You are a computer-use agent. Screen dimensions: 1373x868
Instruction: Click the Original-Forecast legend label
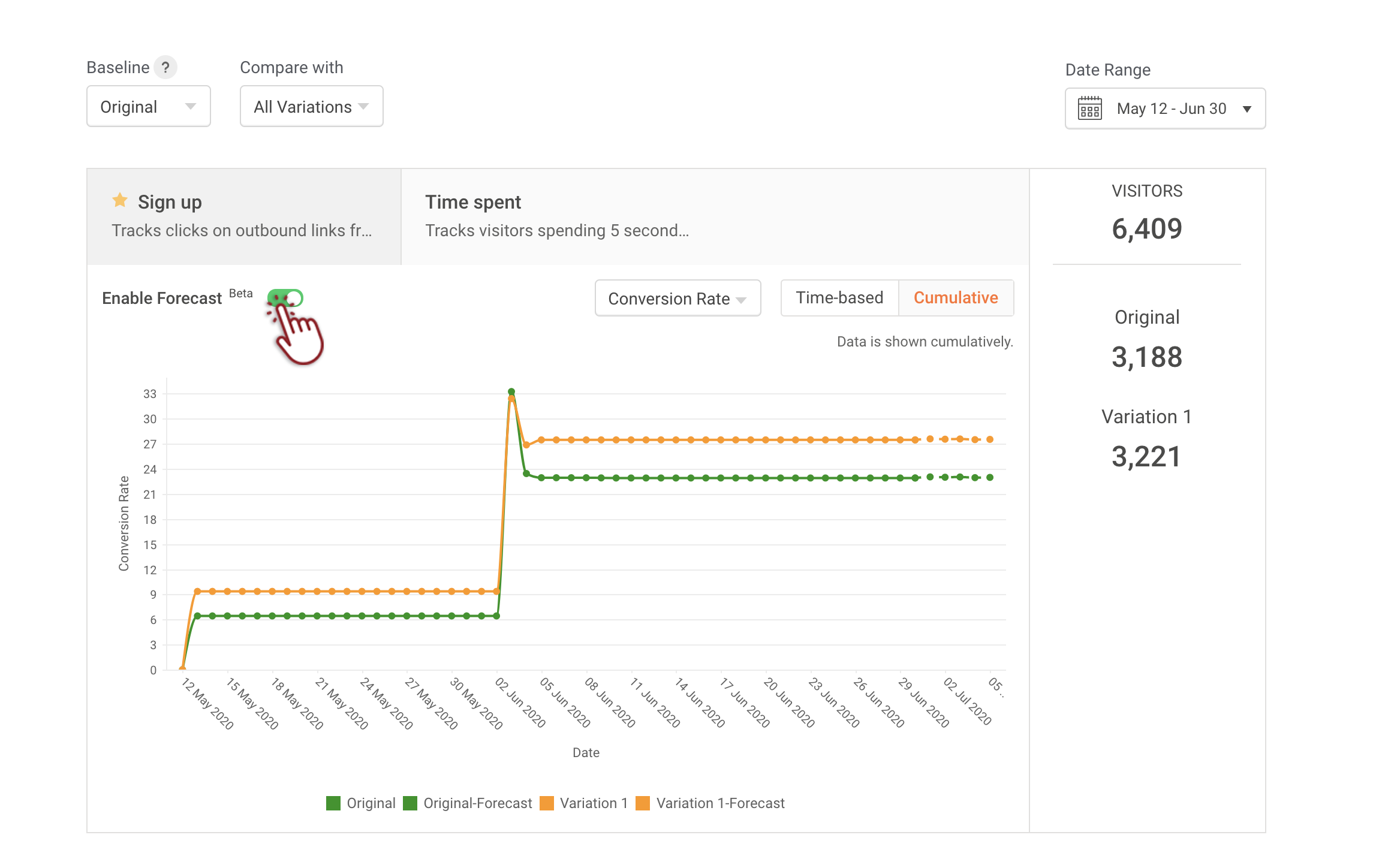(x=477, y=803)
